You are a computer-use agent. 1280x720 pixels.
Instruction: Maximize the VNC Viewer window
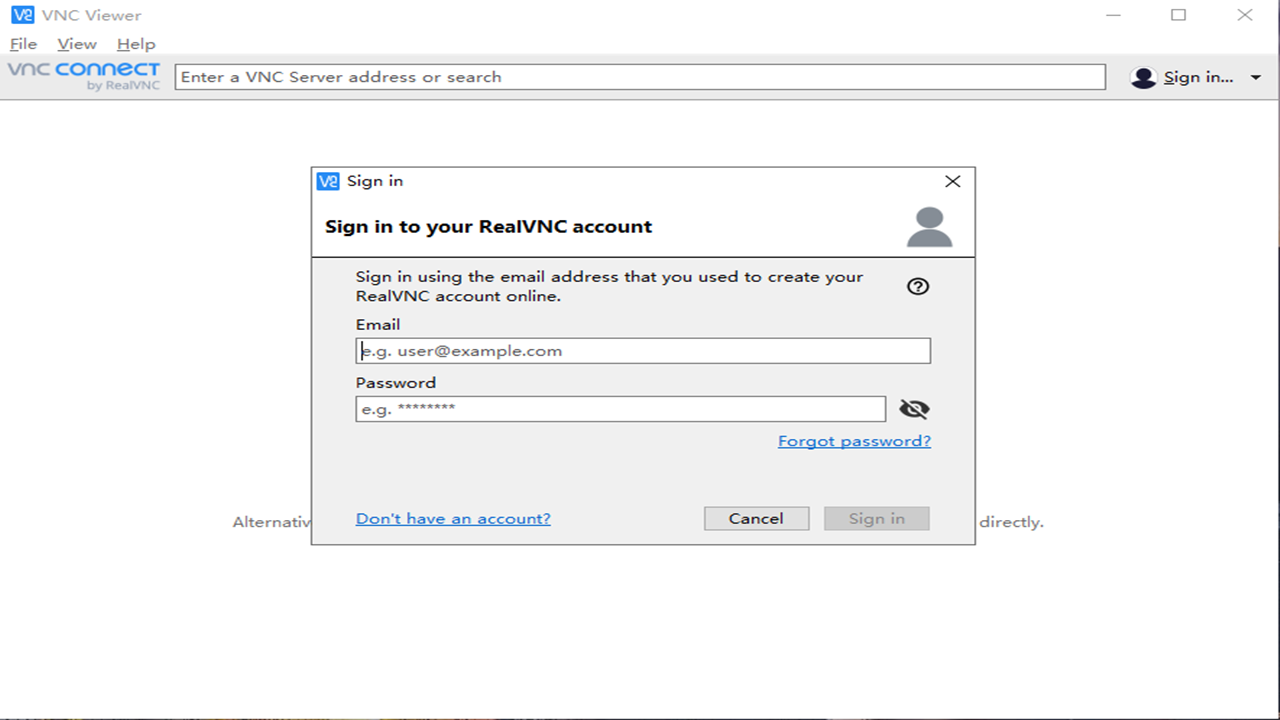1179,15
